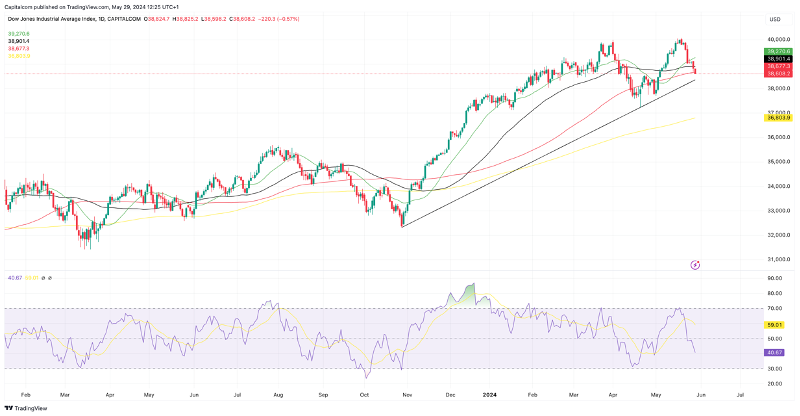The height and width of the screenshot is (416, 800).
Task: Click the green 39,270.6 price label on axis
Action: [x=778, y=51]
